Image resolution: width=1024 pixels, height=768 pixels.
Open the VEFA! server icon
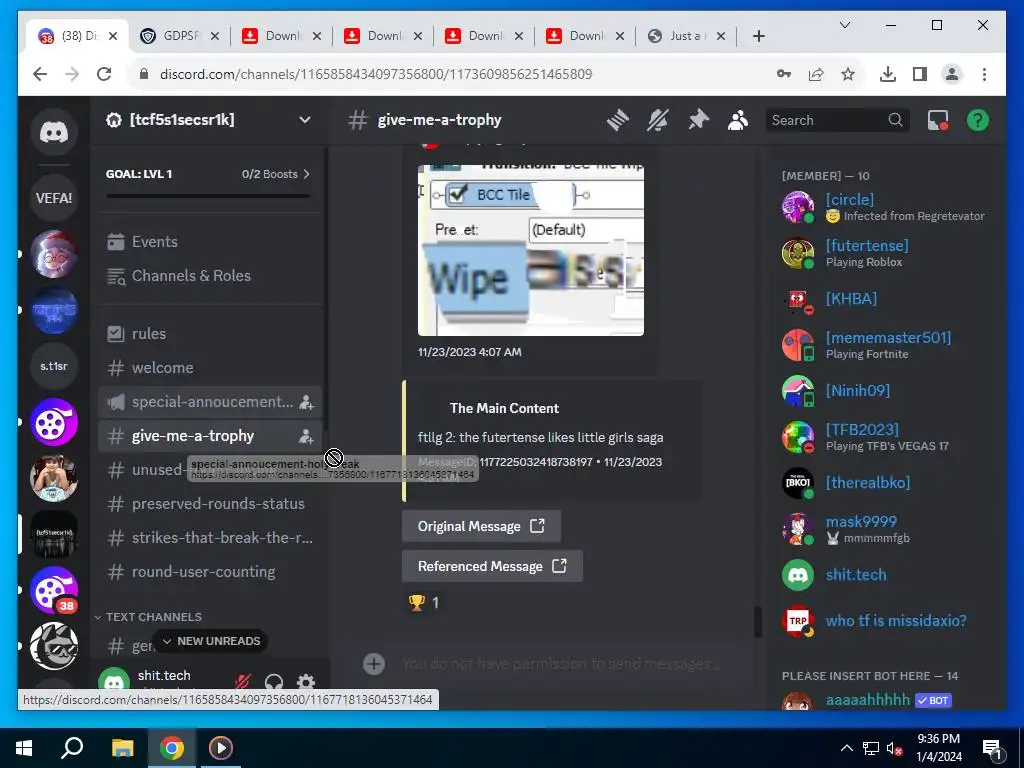(54, 198)
